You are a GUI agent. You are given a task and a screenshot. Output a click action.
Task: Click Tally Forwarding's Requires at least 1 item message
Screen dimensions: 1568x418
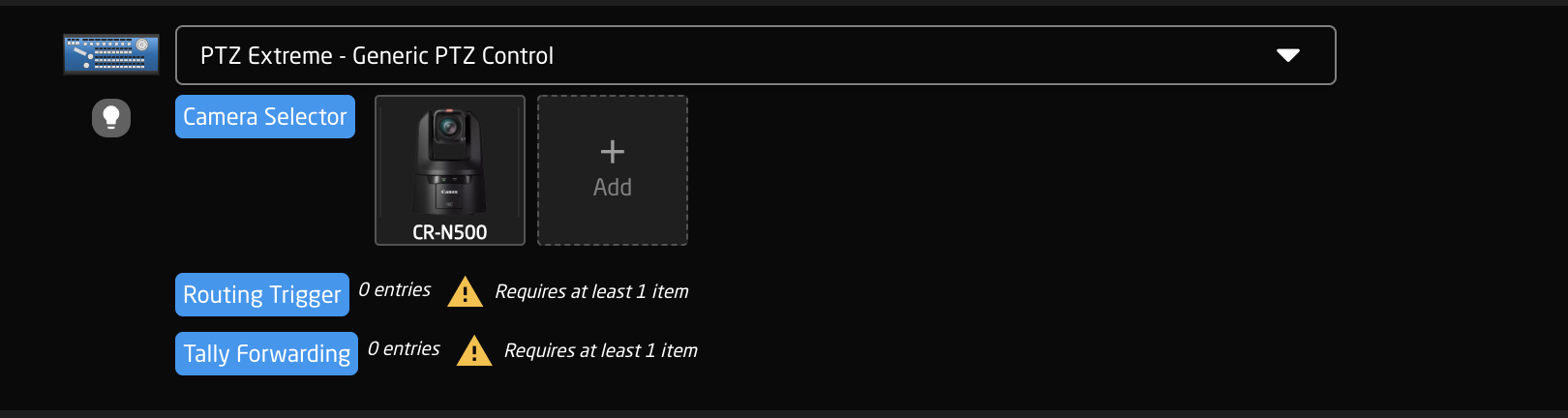click(x=601, y=350)
